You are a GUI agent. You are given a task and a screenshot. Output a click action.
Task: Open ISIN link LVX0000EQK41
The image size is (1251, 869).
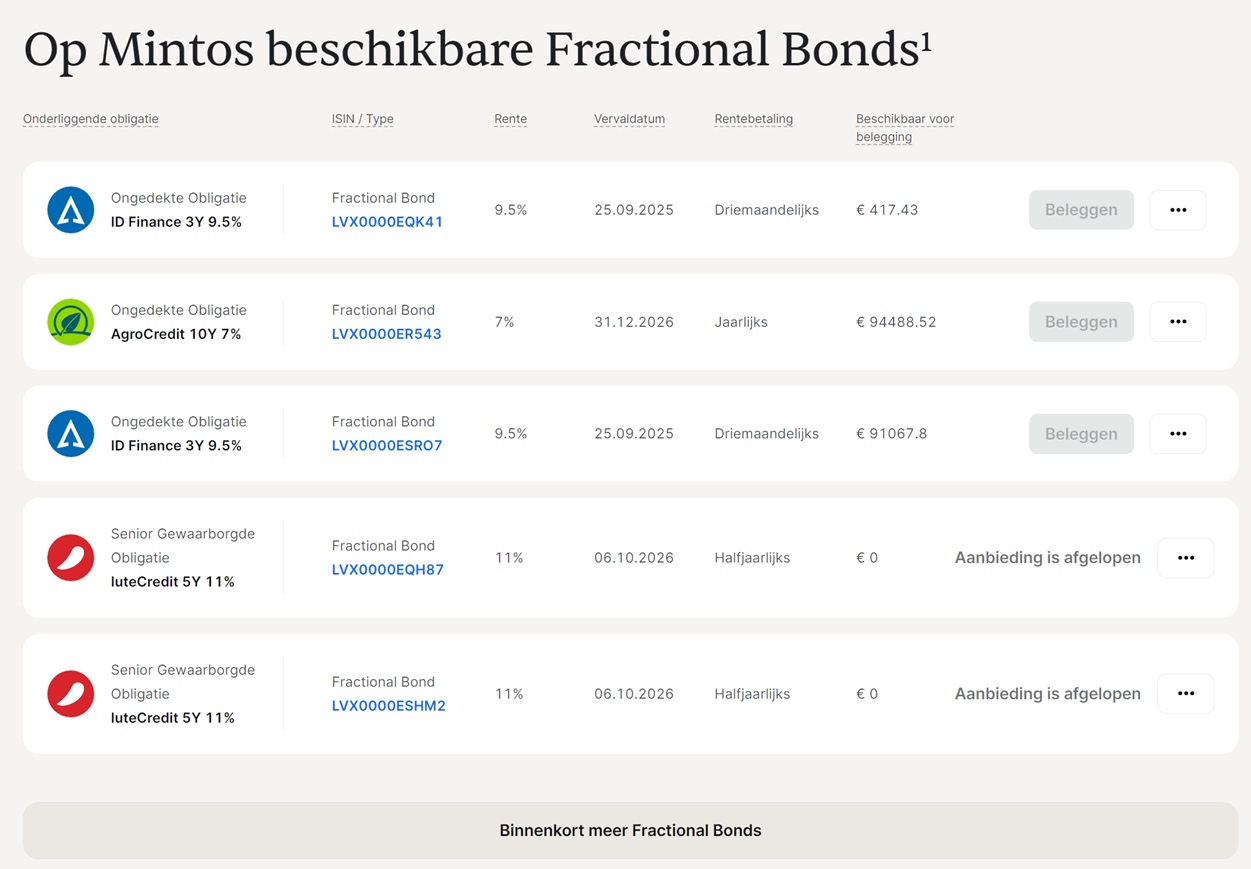point(387,222)
